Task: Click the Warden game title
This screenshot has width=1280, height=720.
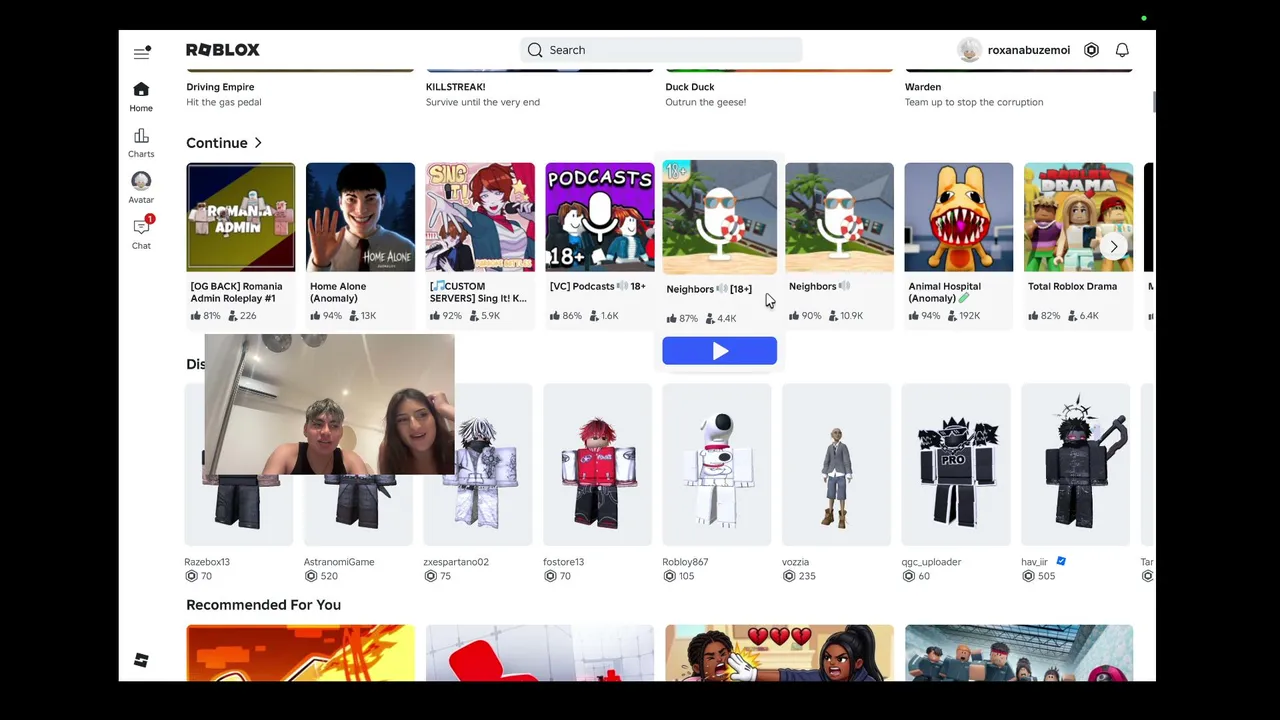Action: (923, 87)
